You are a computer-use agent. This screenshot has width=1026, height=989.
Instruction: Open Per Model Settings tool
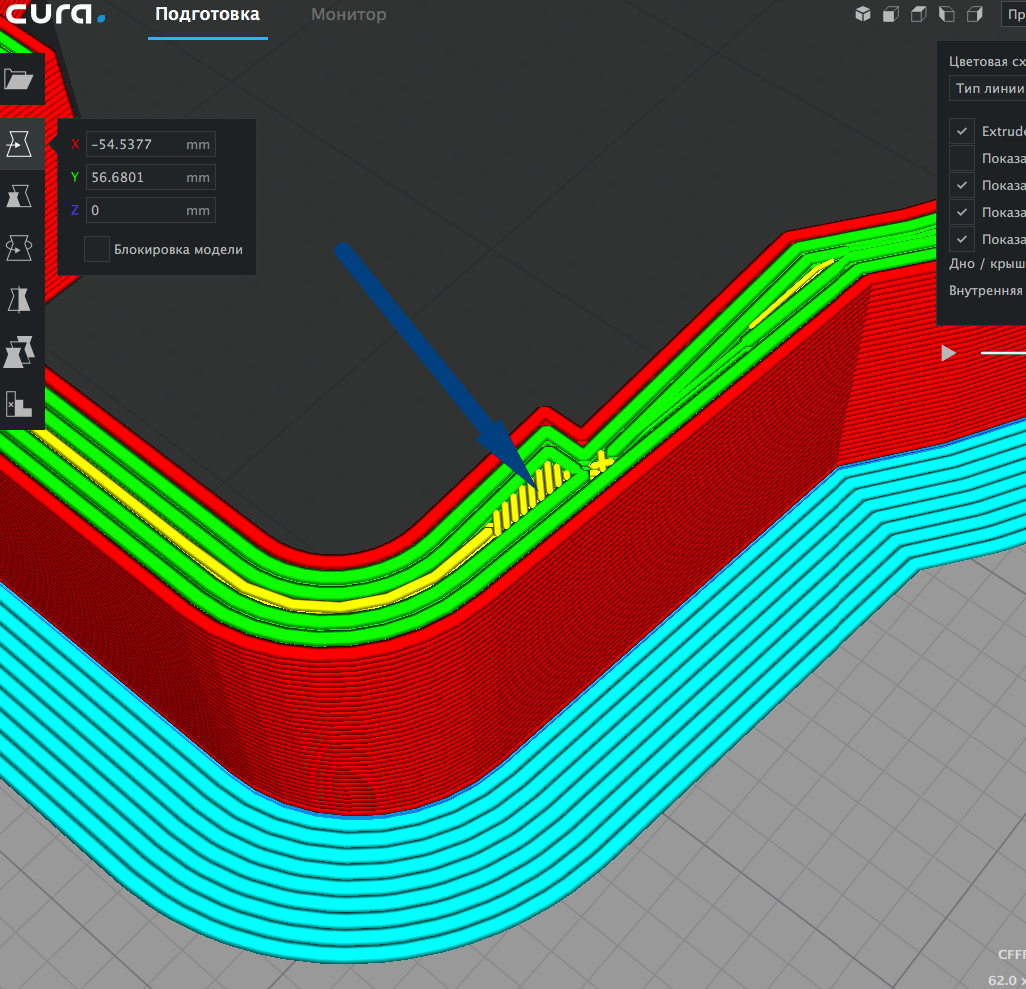pyautogui.click(x=20, y=351)
